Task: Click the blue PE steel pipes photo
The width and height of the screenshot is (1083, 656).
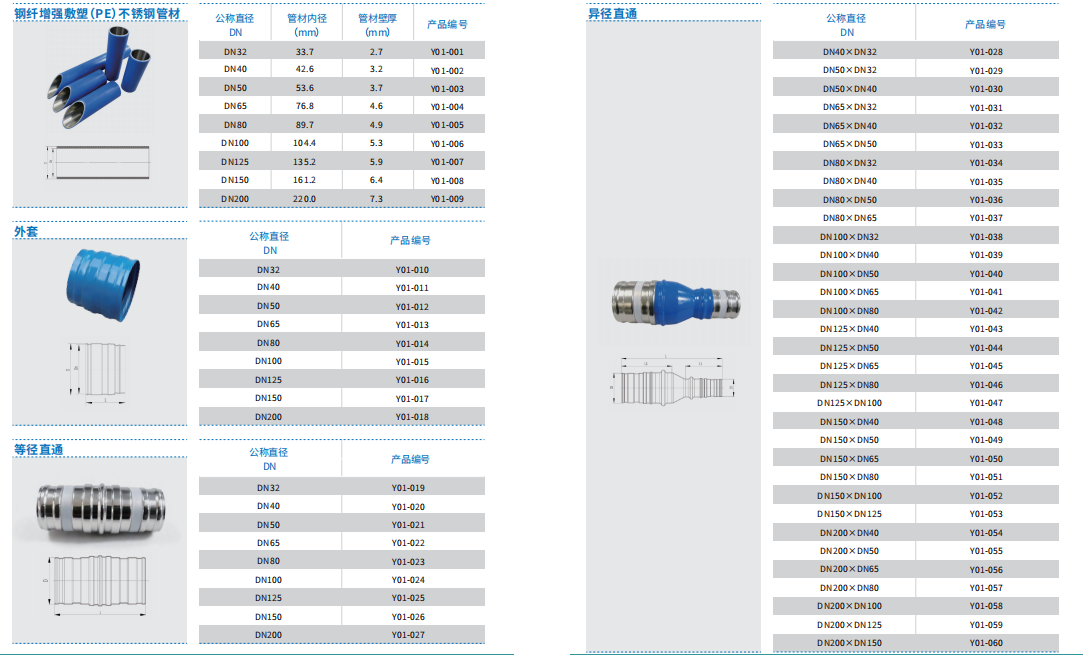Action: [98, 77]
